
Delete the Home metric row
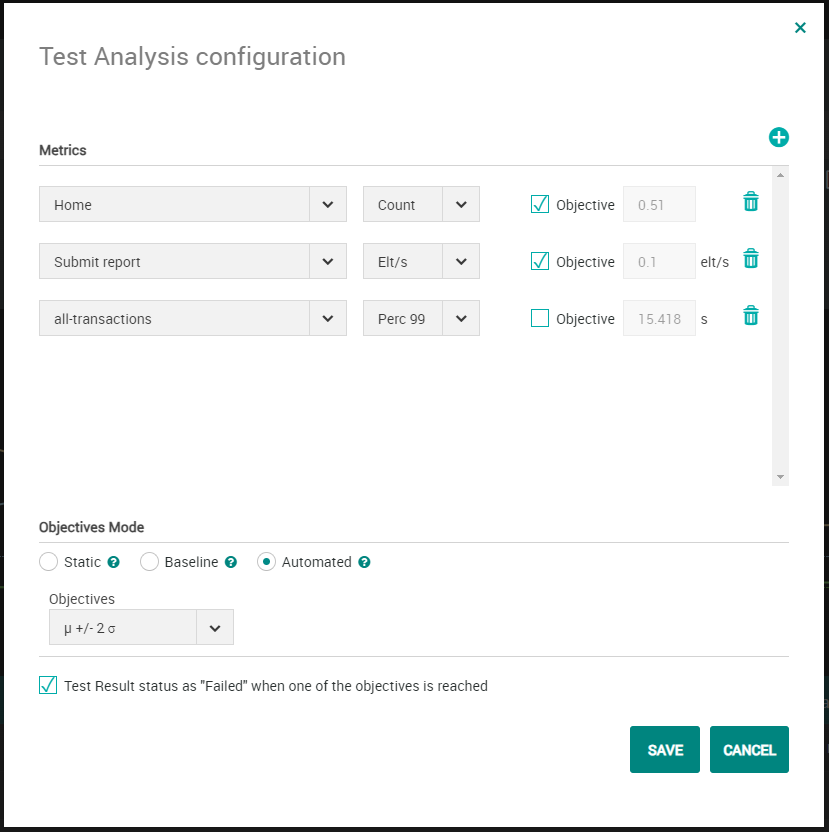[751, 202]
